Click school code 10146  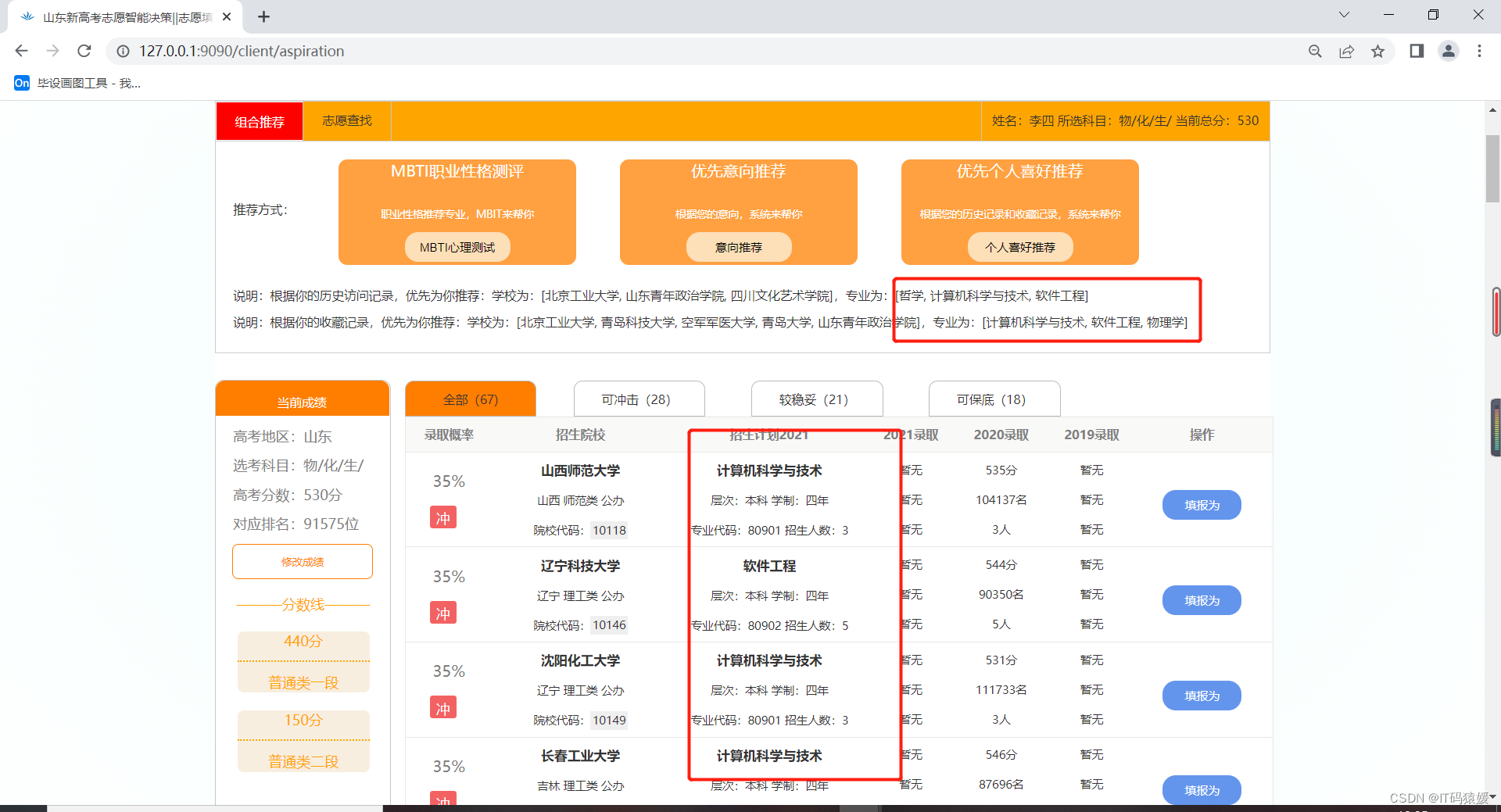click(x=609, y=625)
